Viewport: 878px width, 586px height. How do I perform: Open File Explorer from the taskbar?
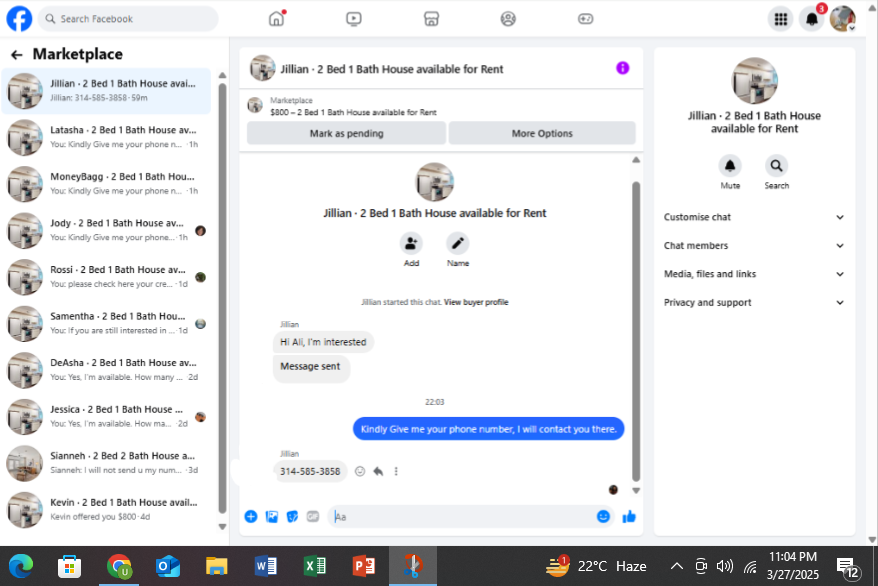point(216,566)
